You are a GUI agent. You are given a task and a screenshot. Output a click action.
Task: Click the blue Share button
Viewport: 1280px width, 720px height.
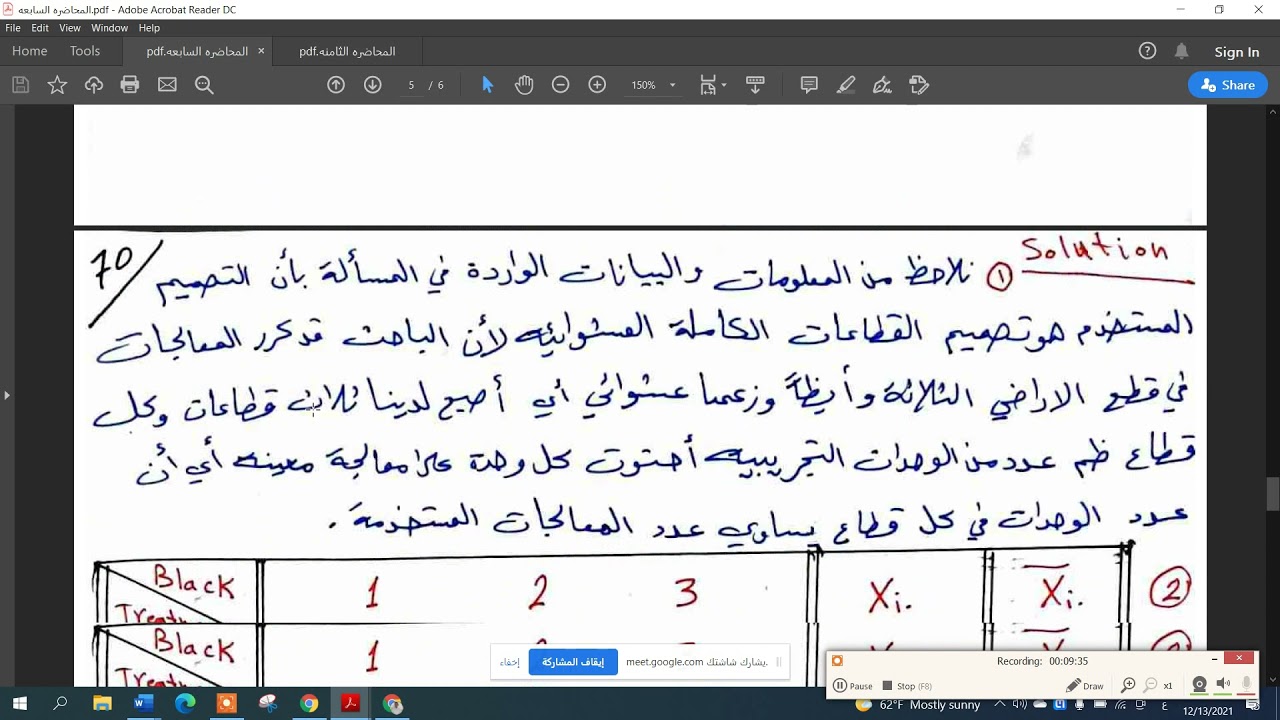coord(1228,85)
